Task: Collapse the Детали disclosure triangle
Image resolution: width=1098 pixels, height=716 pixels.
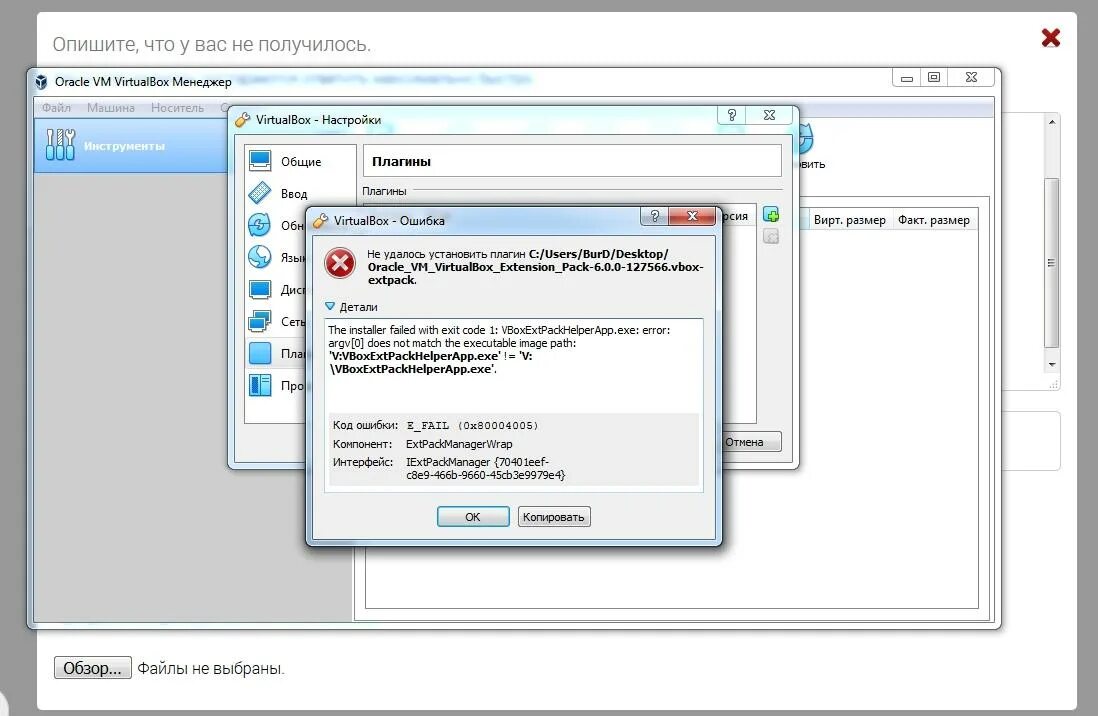Action: pos(331,306)
